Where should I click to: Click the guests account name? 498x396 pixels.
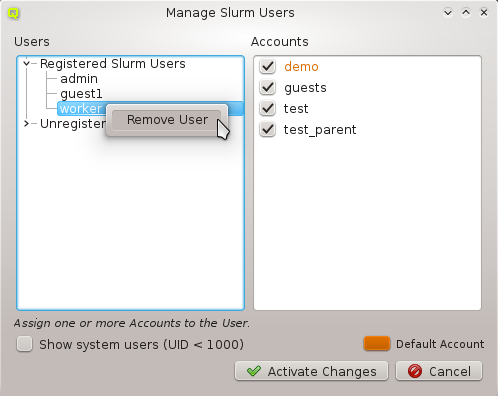click(x=305, y=88)
